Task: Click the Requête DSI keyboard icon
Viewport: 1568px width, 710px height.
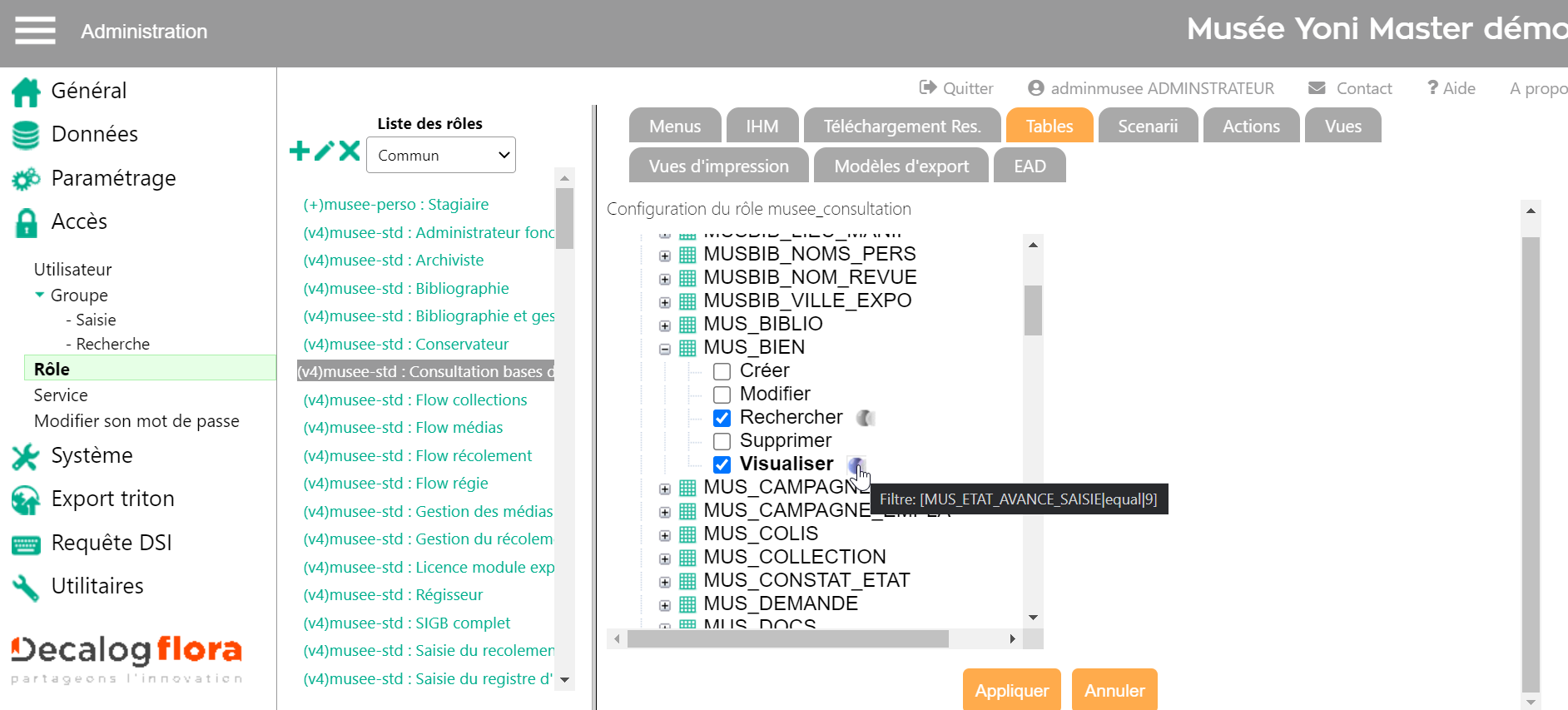Action: pos(26,544)
